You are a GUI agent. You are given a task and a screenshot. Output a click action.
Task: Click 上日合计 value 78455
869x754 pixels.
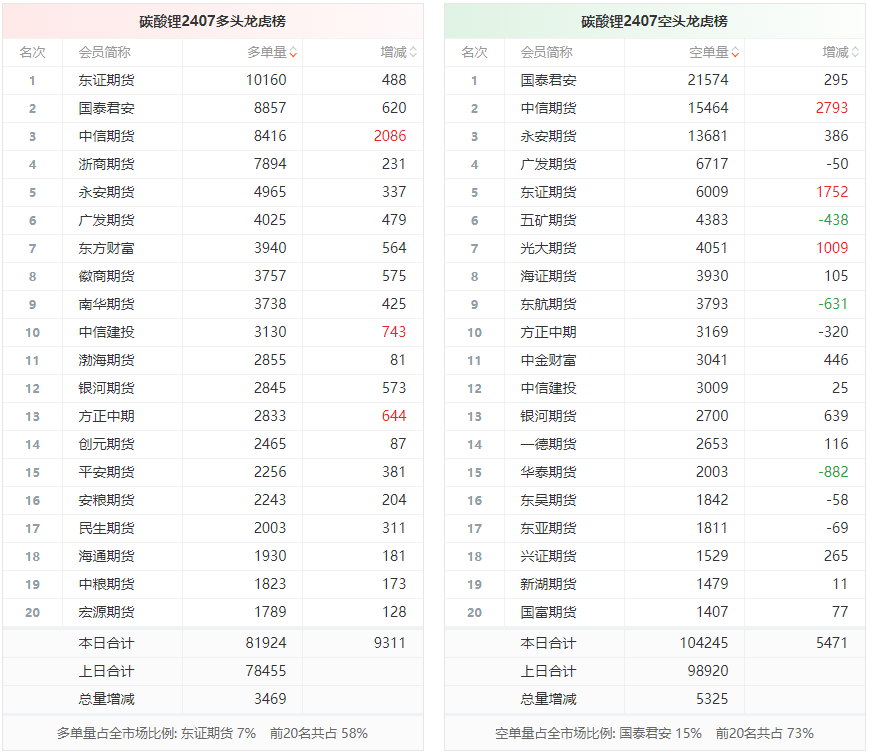(266, 671)
